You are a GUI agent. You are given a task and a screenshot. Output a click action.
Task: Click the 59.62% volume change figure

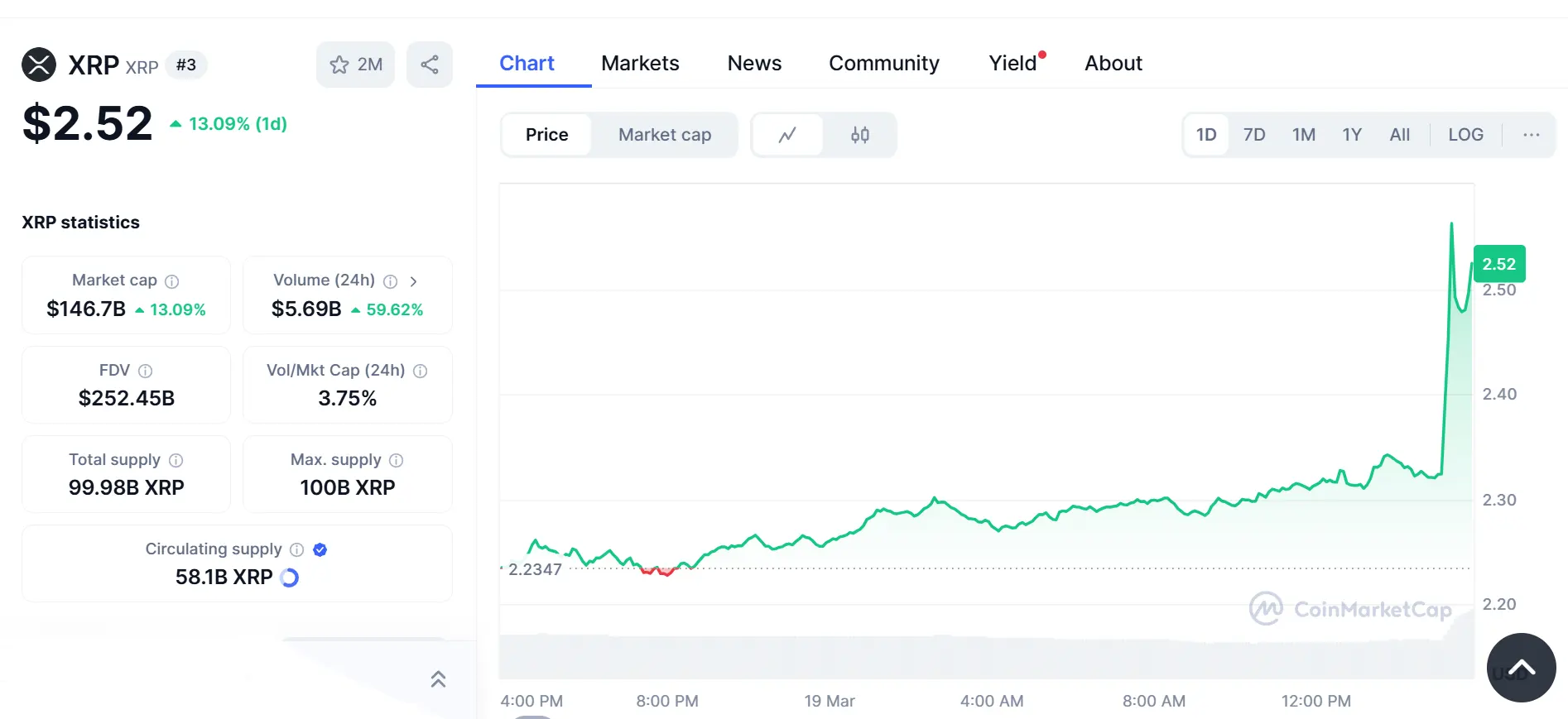(x=387, y=309)
